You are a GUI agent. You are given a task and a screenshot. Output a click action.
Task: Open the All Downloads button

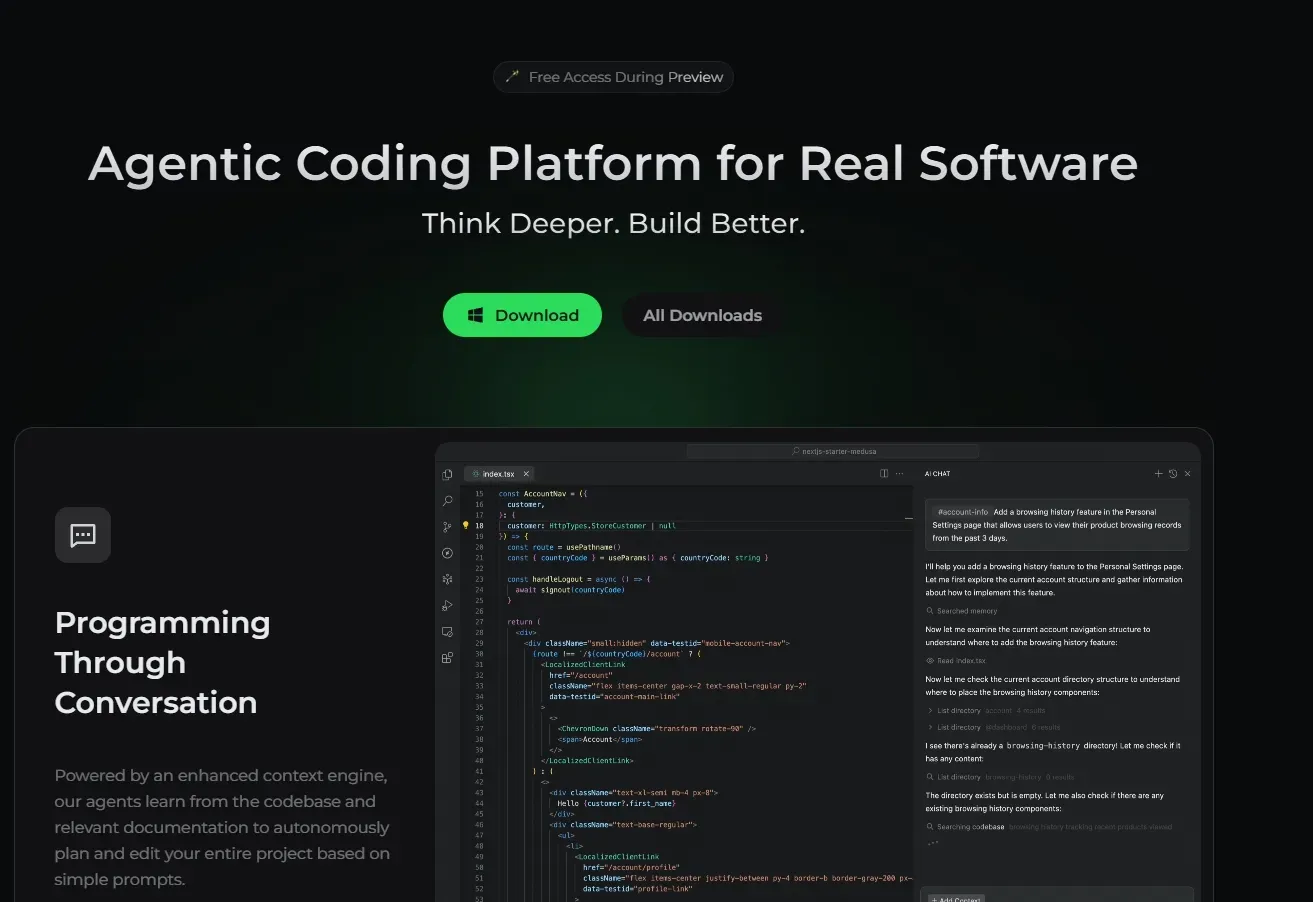[x=702, y=315]
